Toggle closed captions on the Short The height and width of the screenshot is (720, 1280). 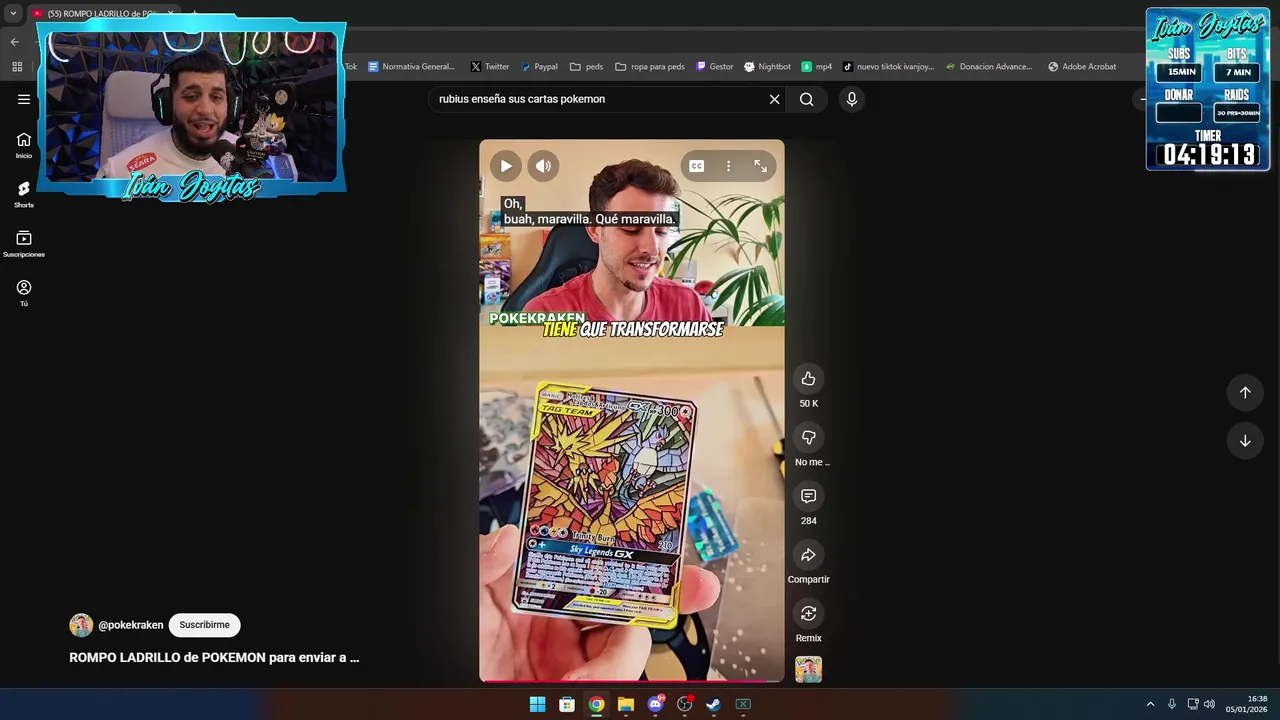click(697, 166)
